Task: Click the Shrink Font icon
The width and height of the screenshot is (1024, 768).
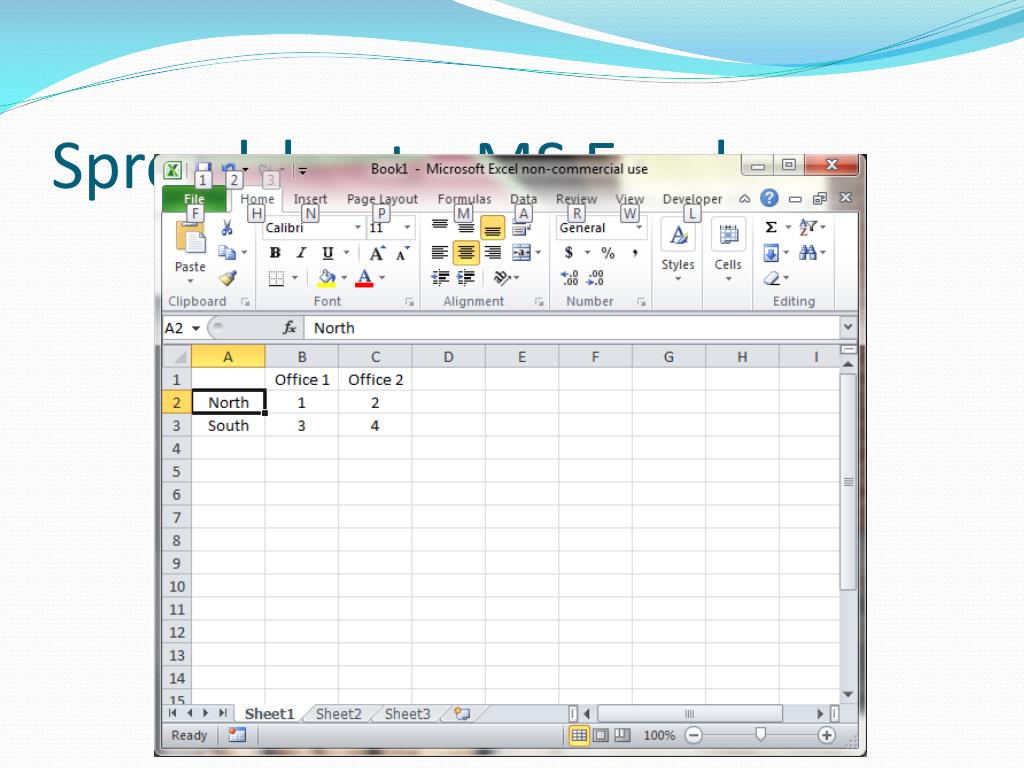Action: pos(402,253)
